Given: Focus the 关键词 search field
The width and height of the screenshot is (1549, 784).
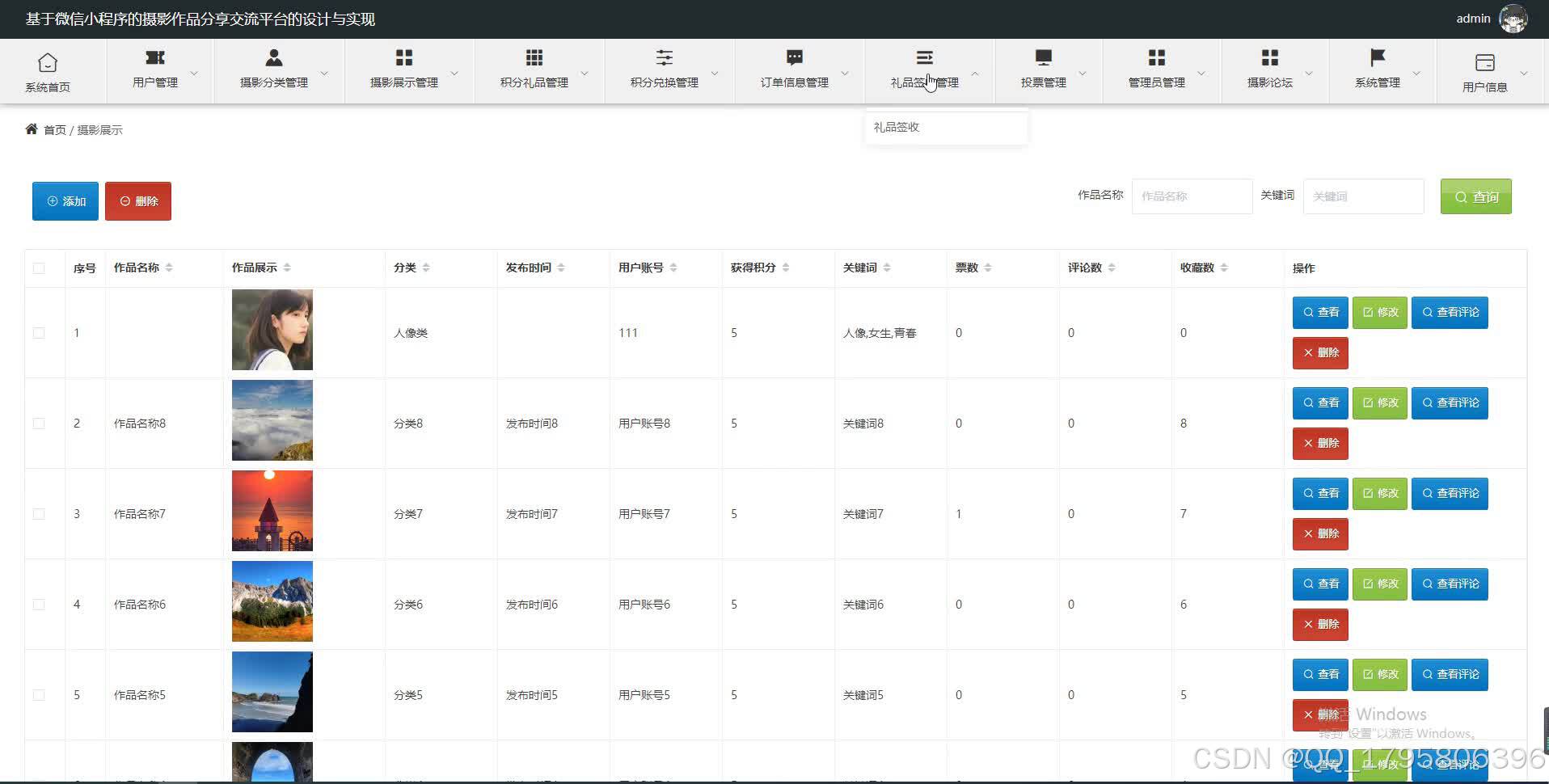Looking at the screenshot, I should pos(1363,196).
